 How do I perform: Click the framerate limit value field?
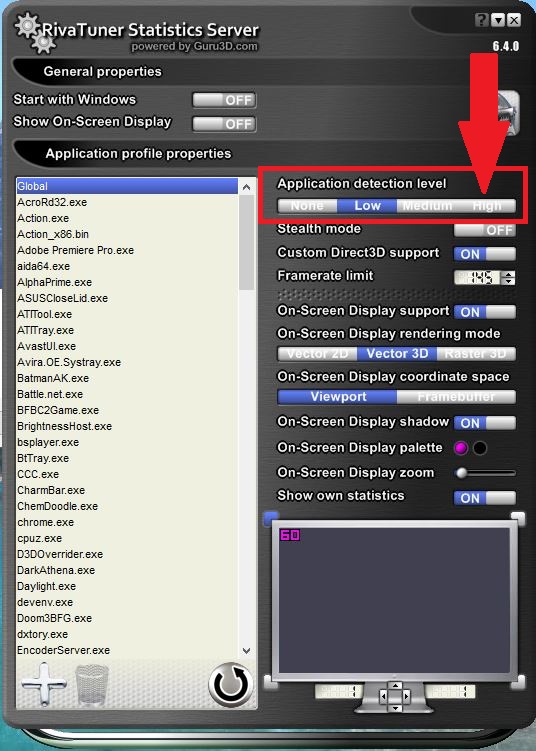tap(478, 278)
